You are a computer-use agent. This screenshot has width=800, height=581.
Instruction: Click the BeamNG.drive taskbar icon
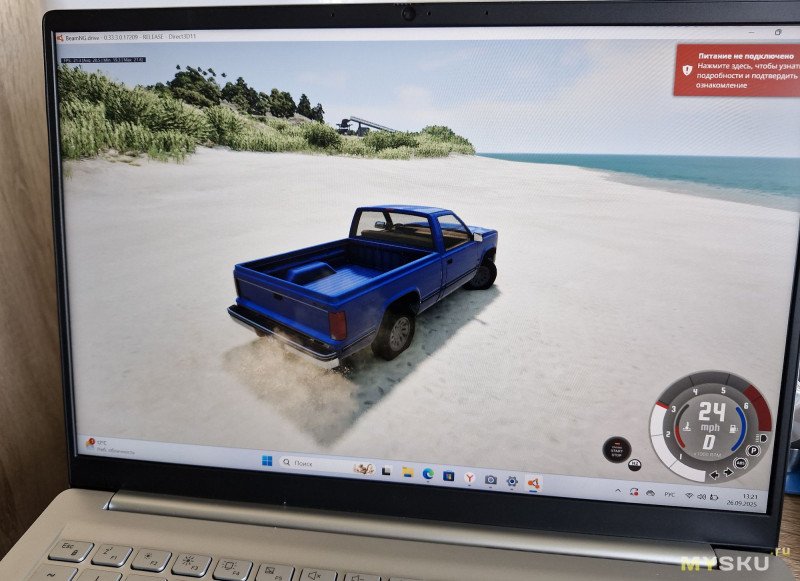click(533, 483)
